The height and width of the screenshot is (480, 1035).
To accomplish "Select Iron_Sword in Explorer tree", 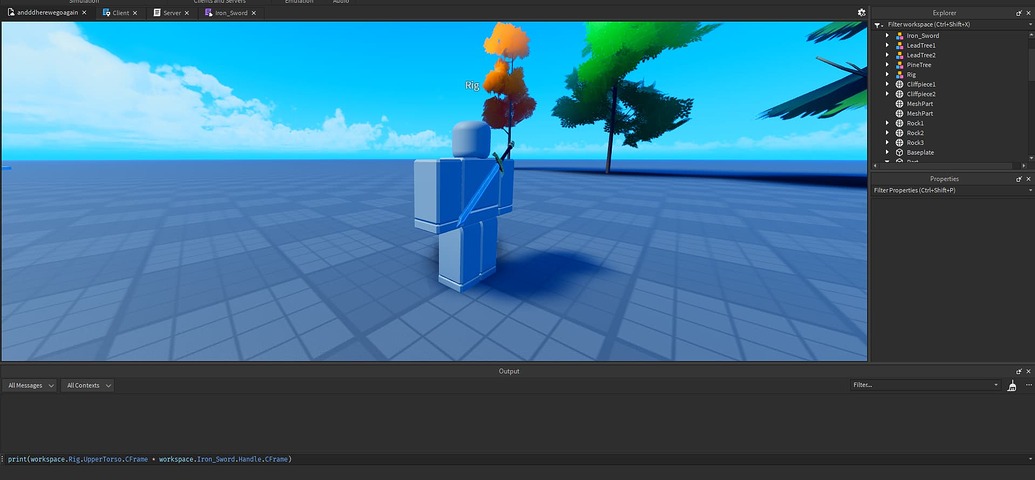I will [x=923, y=36].
